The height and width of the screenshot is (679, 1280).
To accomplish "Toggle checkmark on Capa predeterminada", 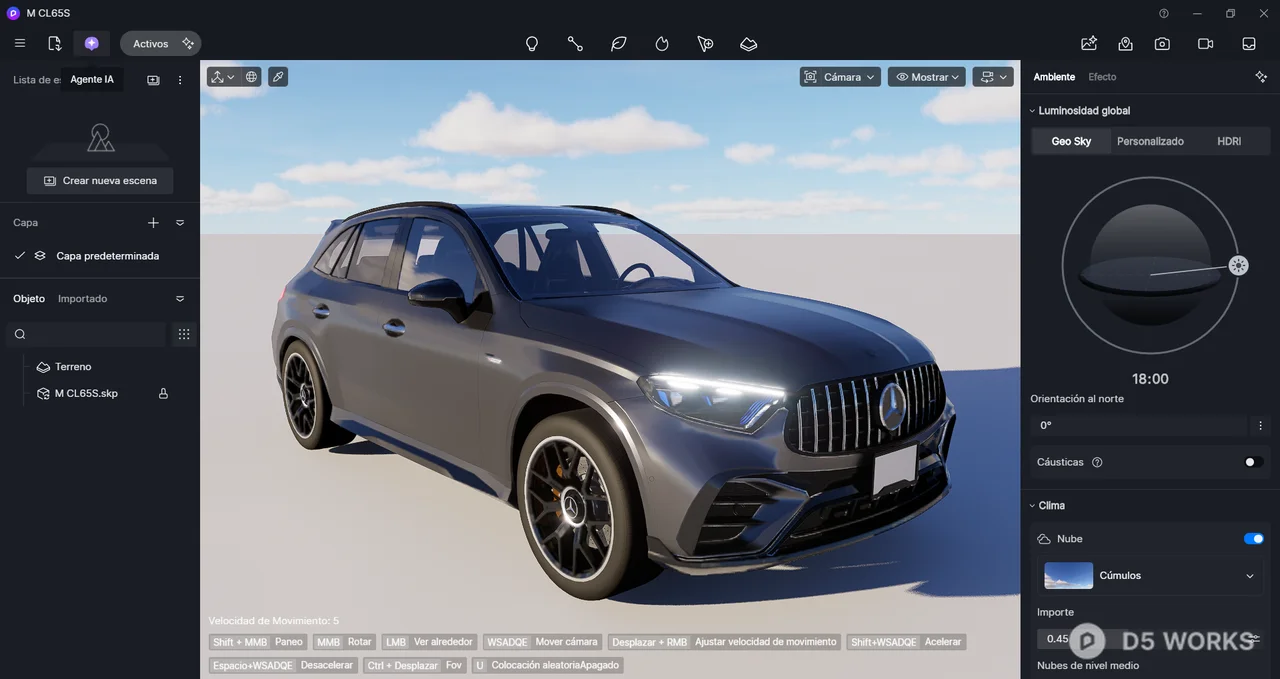I will coord(20,256).
